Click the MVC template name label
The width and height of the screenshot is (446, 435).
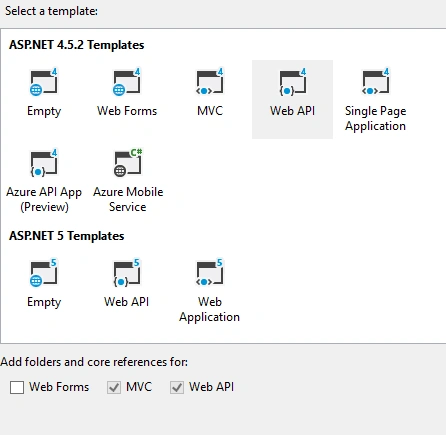210,111
